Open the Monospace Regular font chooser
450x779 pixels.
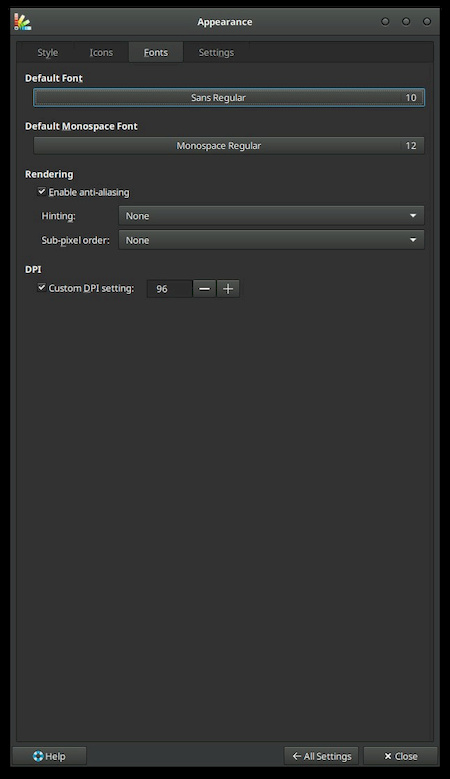[x=229, y=146]
